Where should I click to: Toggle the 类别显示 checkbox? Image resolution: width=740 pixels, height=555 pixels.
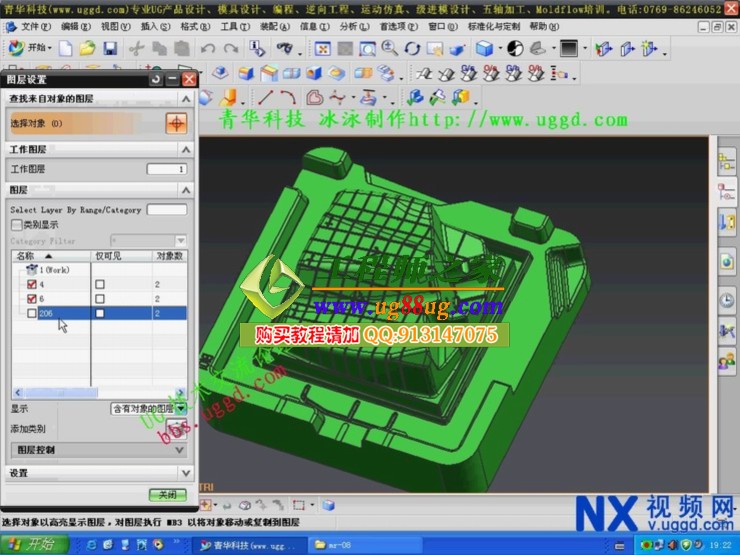pos(16,225)
